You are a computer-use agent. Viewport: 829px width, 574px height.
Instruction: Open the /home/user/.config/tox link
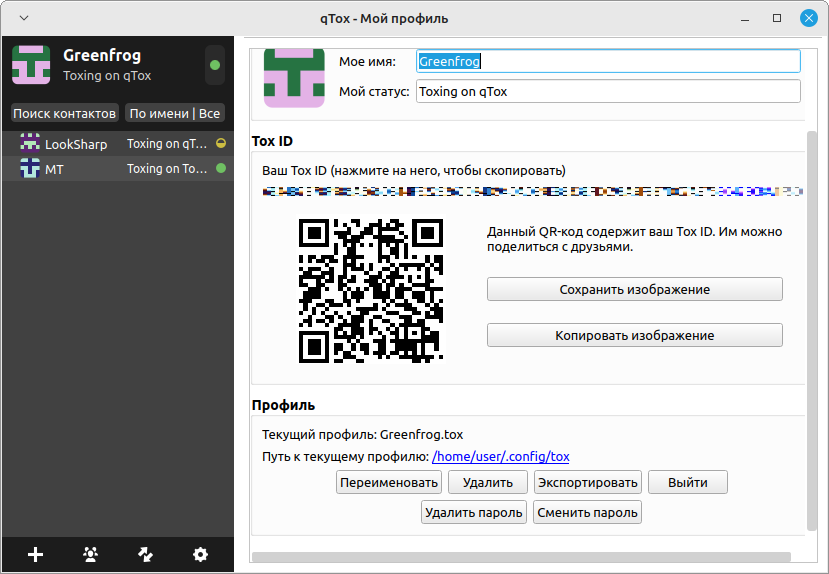coord(501,456)
